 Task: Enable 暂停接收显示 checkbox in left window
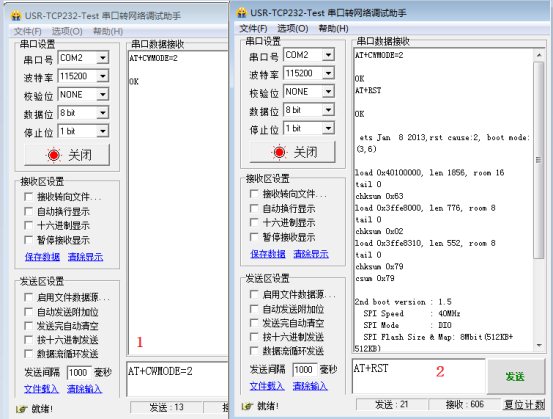click(x=28, y=240)
